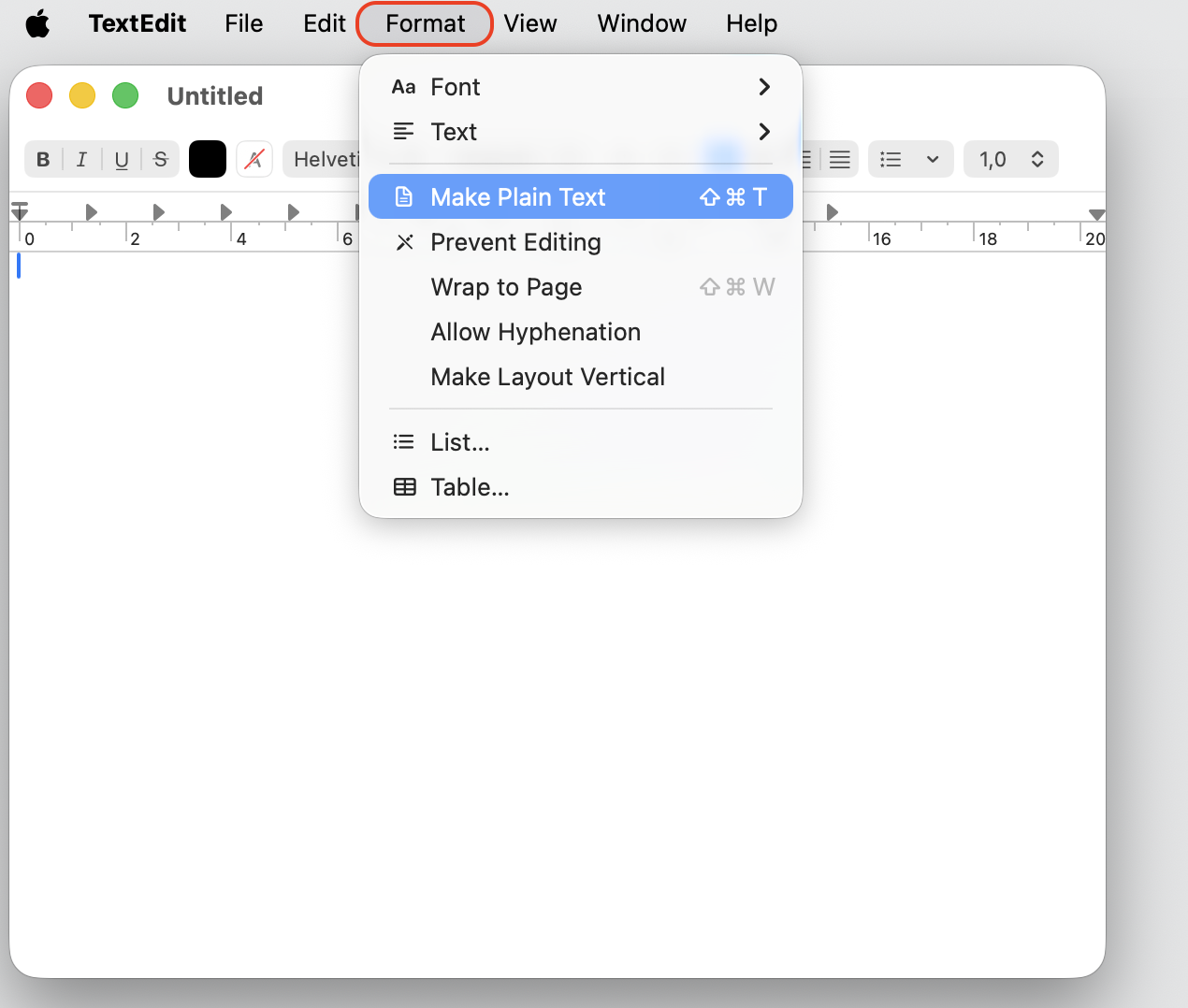Close the Format menu in menu bar

point(425,23)
